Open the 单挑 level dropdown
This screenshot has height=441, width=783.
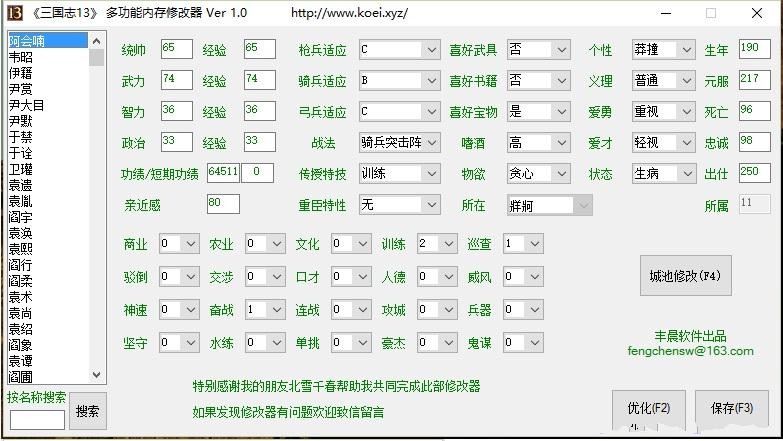pos(351,343)
